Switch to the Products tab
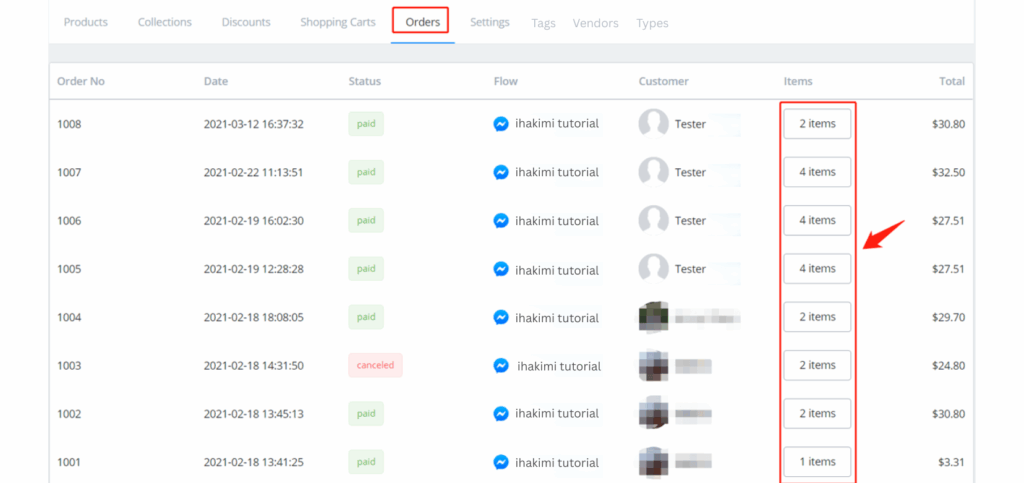This screenshot has height=483, width=1024. pos(85,22)
